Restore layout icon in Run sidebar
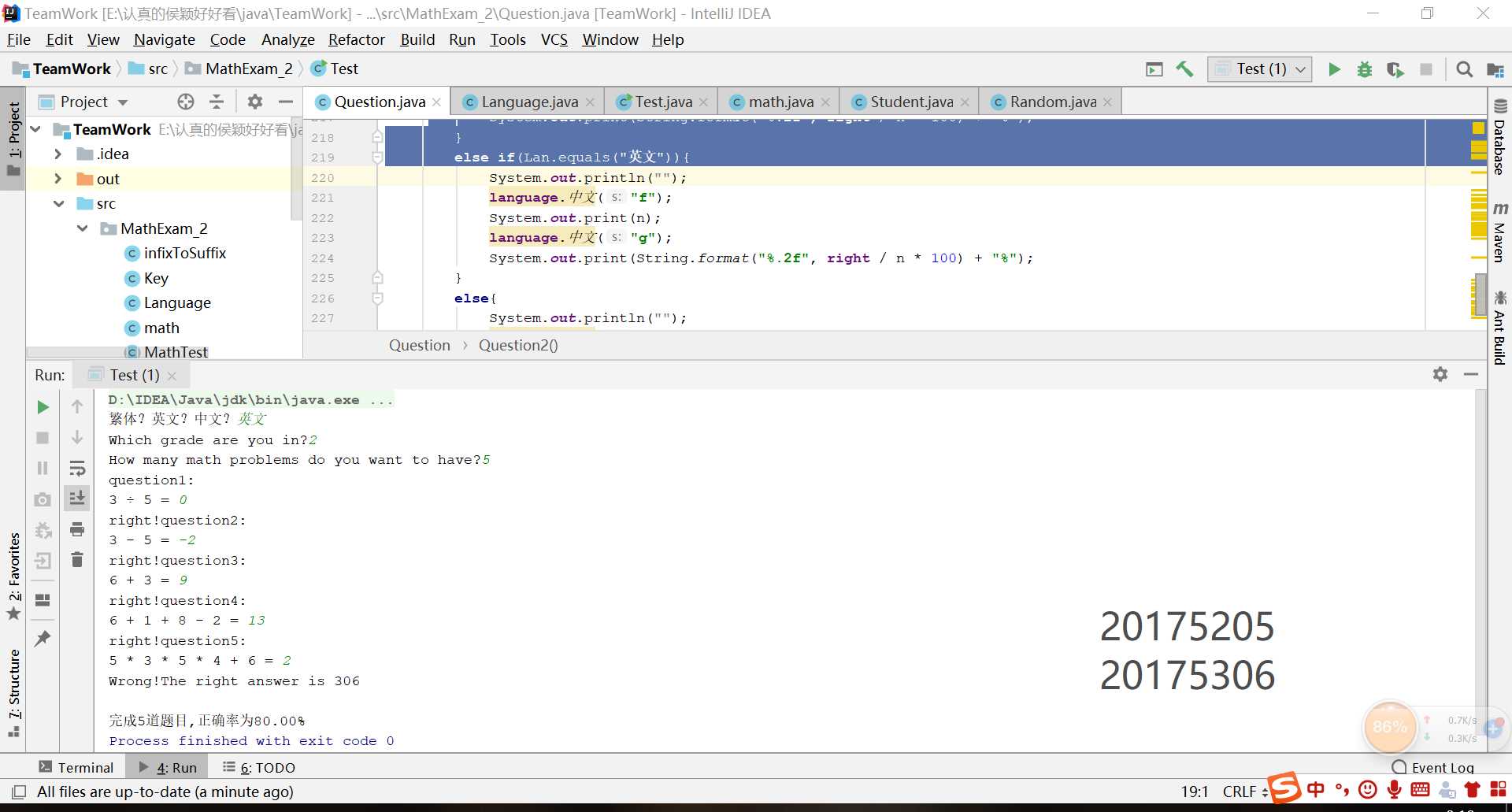The height and width of the screenshot is (812, 1512). coord(43,600)
